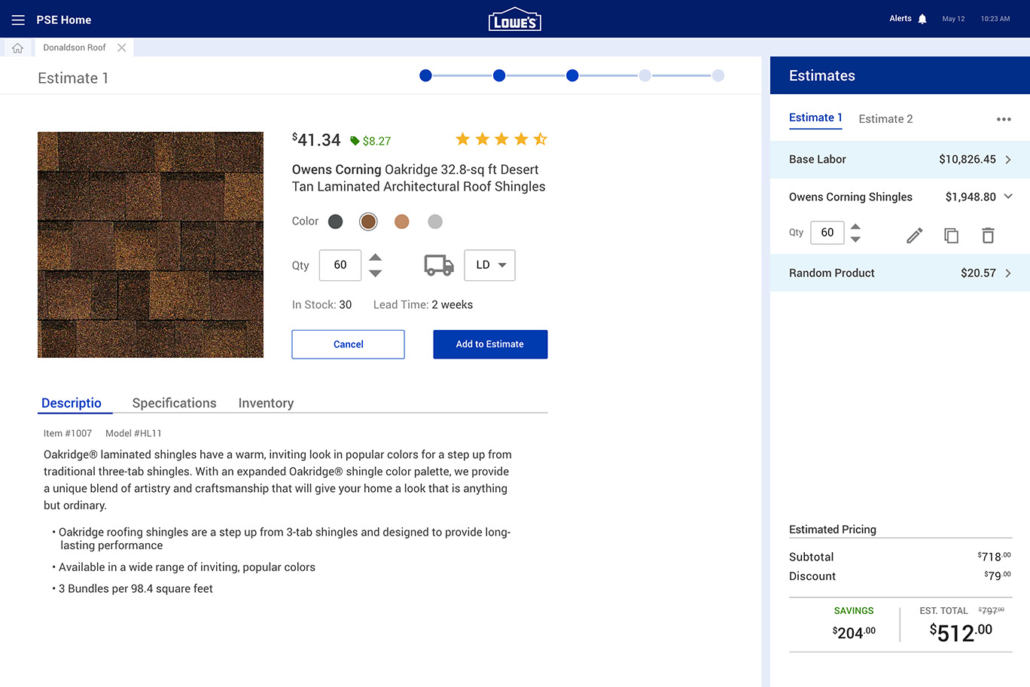The width and height of the screenshot is (1030, 687).
Task: Duplicate the Owens Corning Shingles item
Action: coord(951,235)
